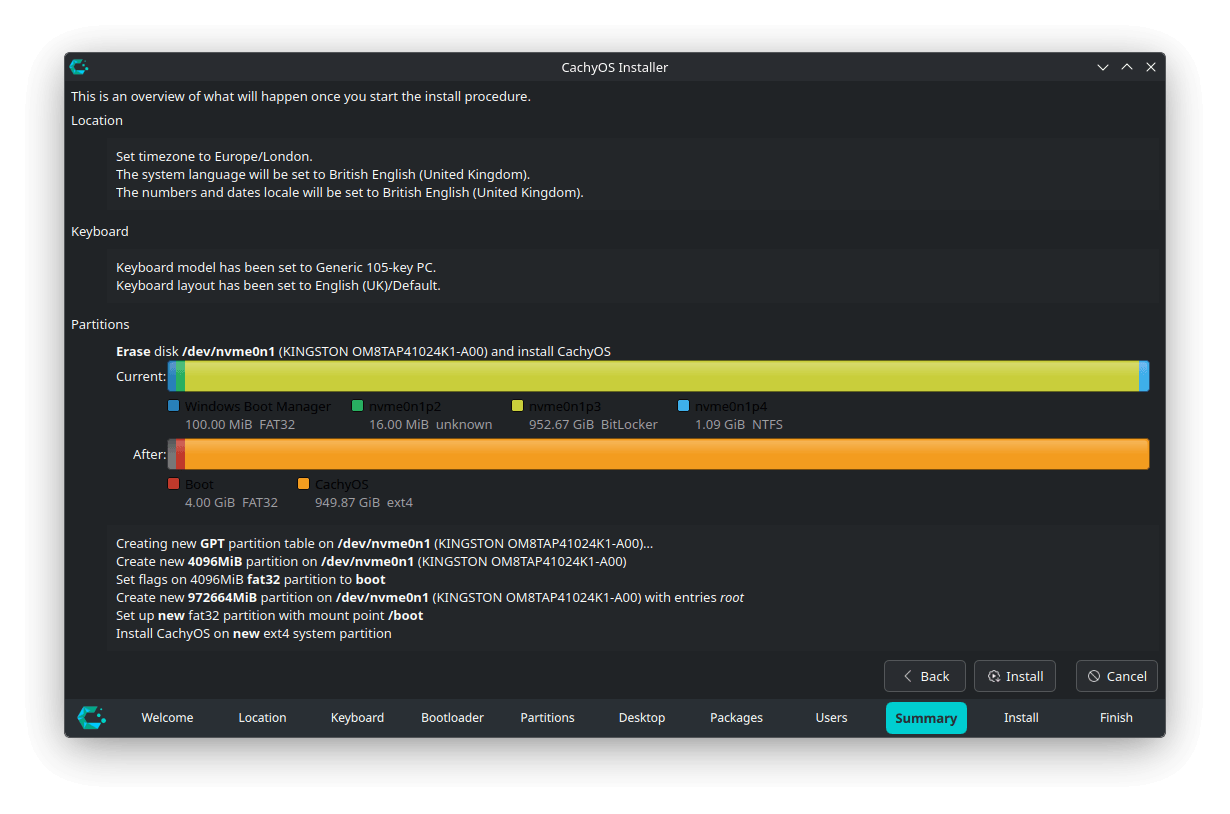1230x814 pixels.
Task: Click 'Erase disk /dev/nvme0n1' heading
Action: [x=363, y=351]
